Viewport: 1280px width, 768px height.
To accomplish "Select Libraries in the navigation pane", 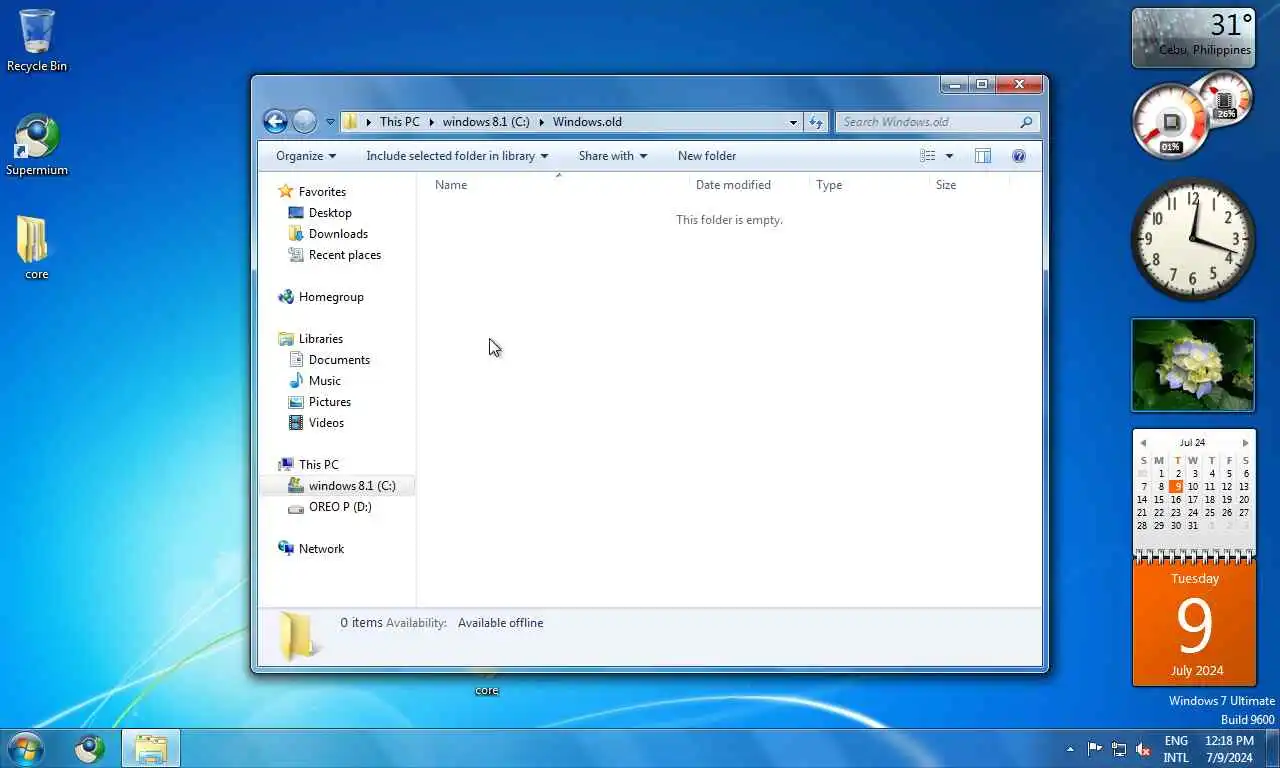I will (311, 339).
